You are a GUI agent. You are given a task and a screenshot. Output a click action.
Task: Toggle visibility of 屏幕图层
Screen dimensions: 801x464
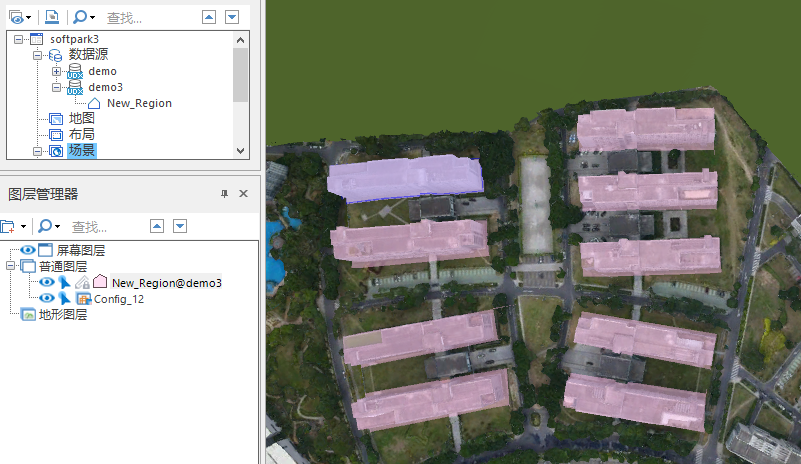28,250
